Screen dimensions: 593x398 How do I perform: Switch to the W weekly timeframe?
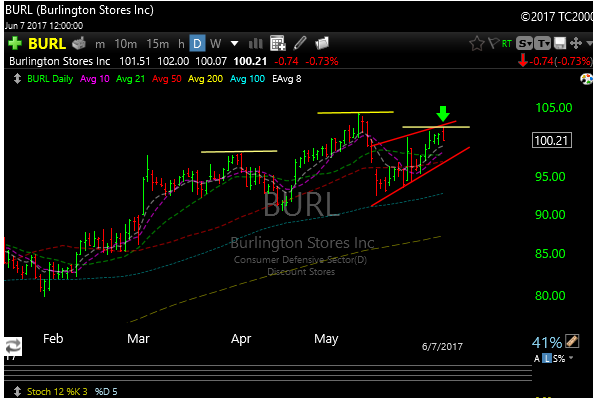(x=215, y=44)
